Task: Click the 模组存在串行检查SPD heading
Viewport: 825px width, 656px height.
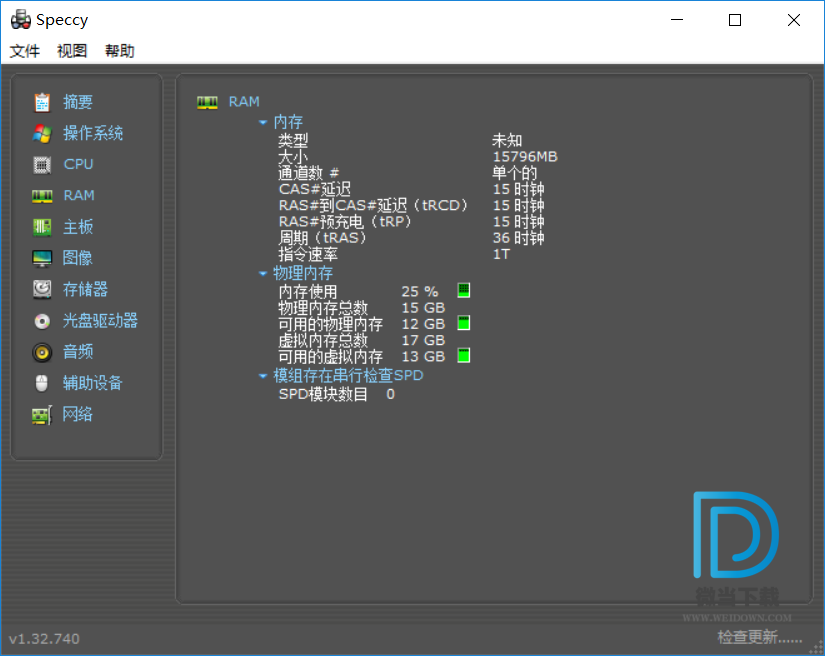Action: 348,376
